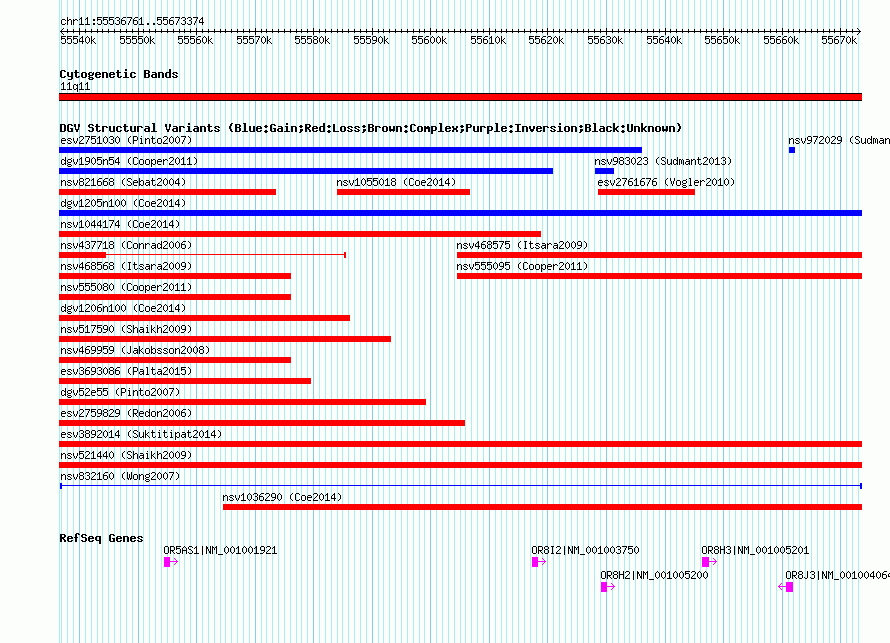Open OR8H2|NM_001005200 gene label
Viewport: 890px width, 643px height.
click(x=654, y=575)
